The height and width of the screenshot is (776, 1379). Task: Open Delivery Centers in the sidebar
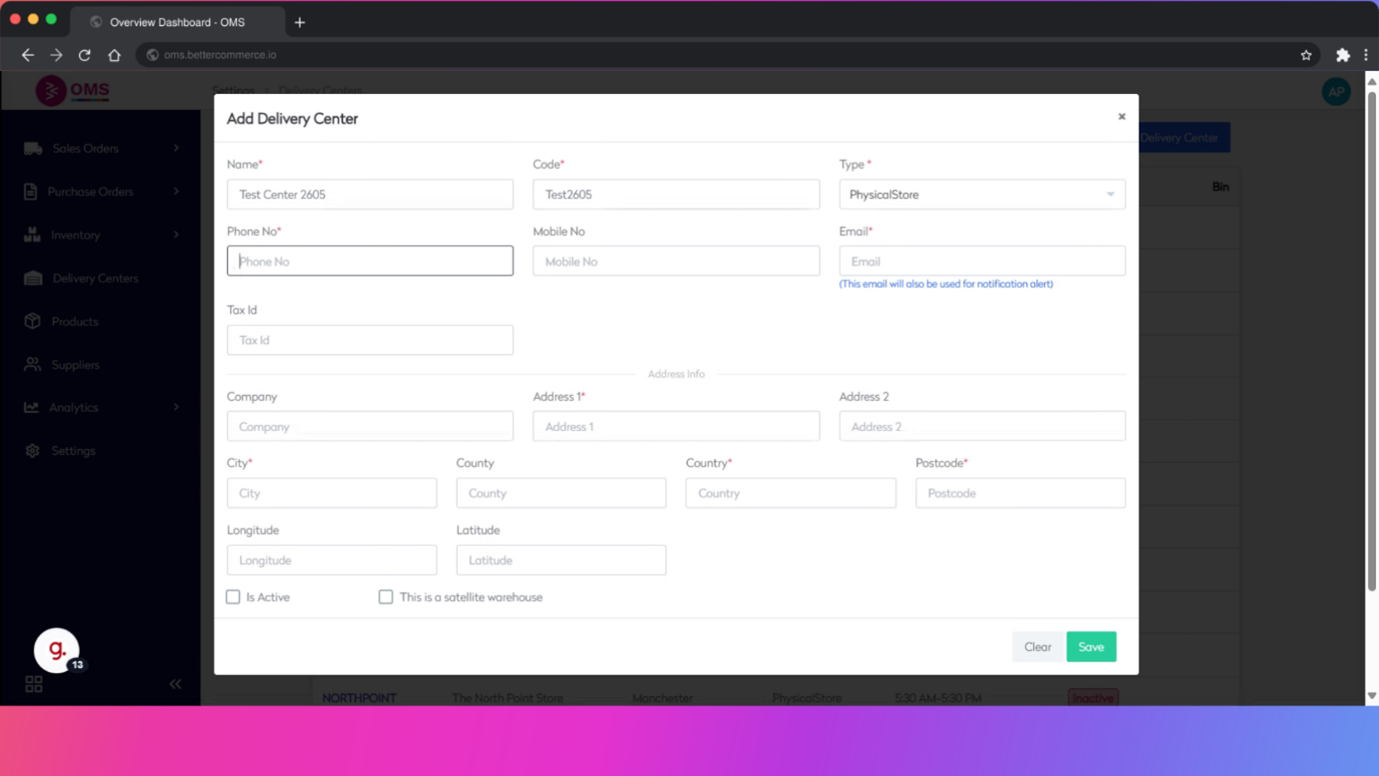coord(95,278)
